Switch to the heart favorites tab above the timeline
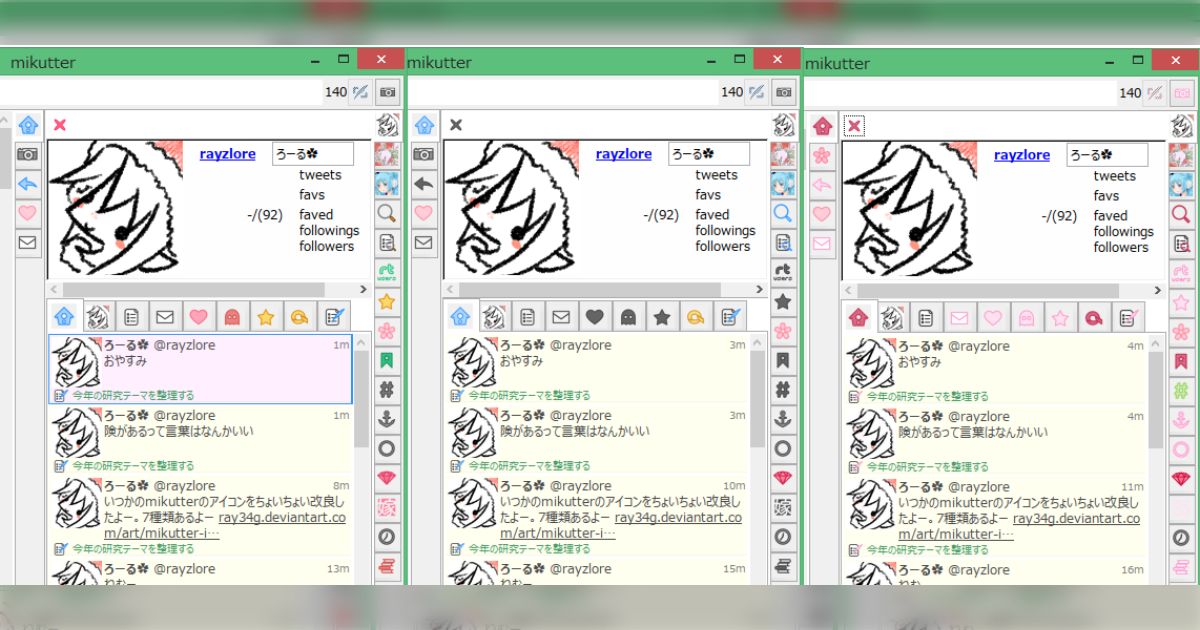The height and width of the screenshot is (630, 1200). click(197, 316)
